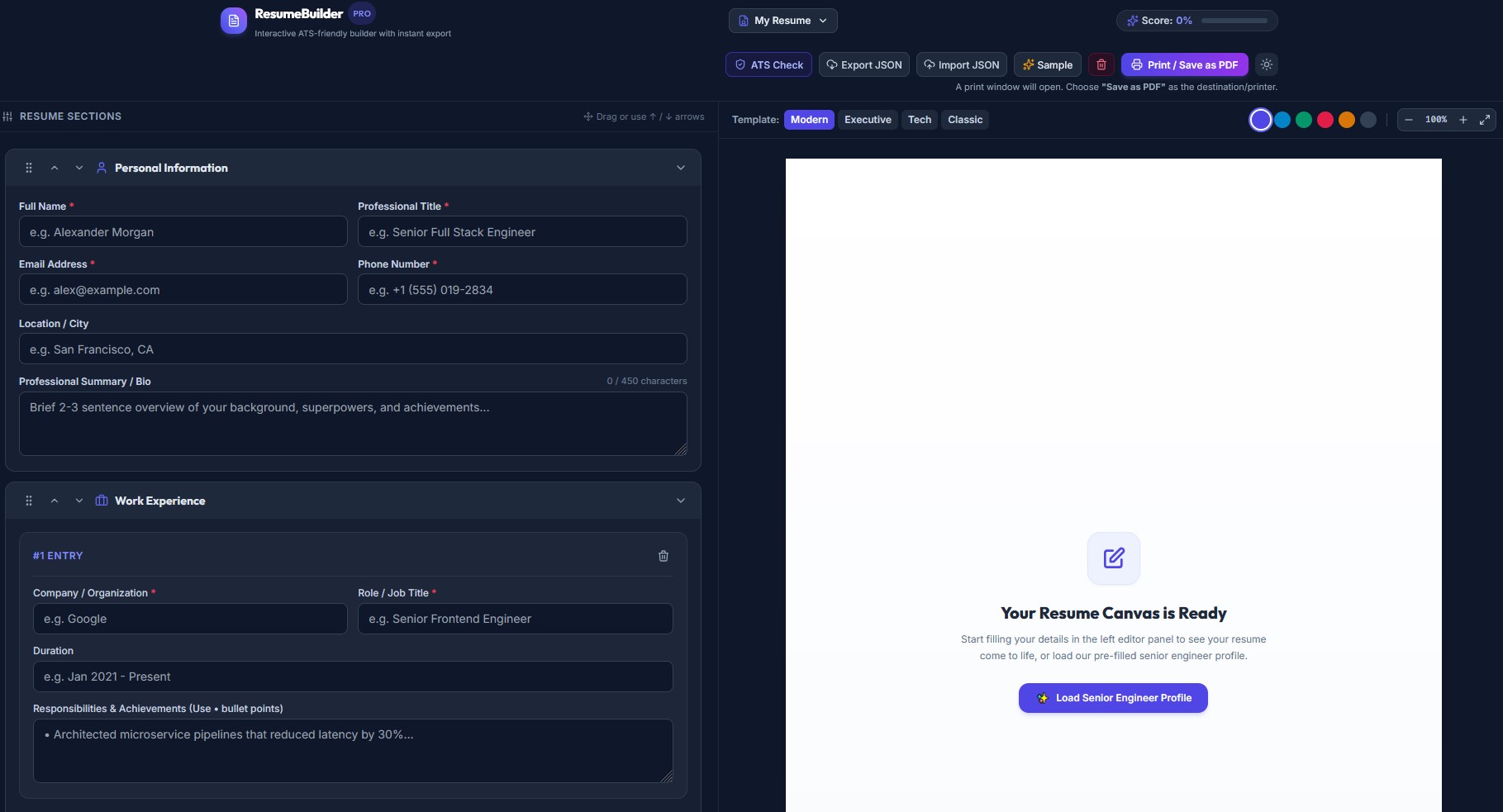1503x812 pixels.
Task: Click the Score progress bar
Action: (1234, 21)
